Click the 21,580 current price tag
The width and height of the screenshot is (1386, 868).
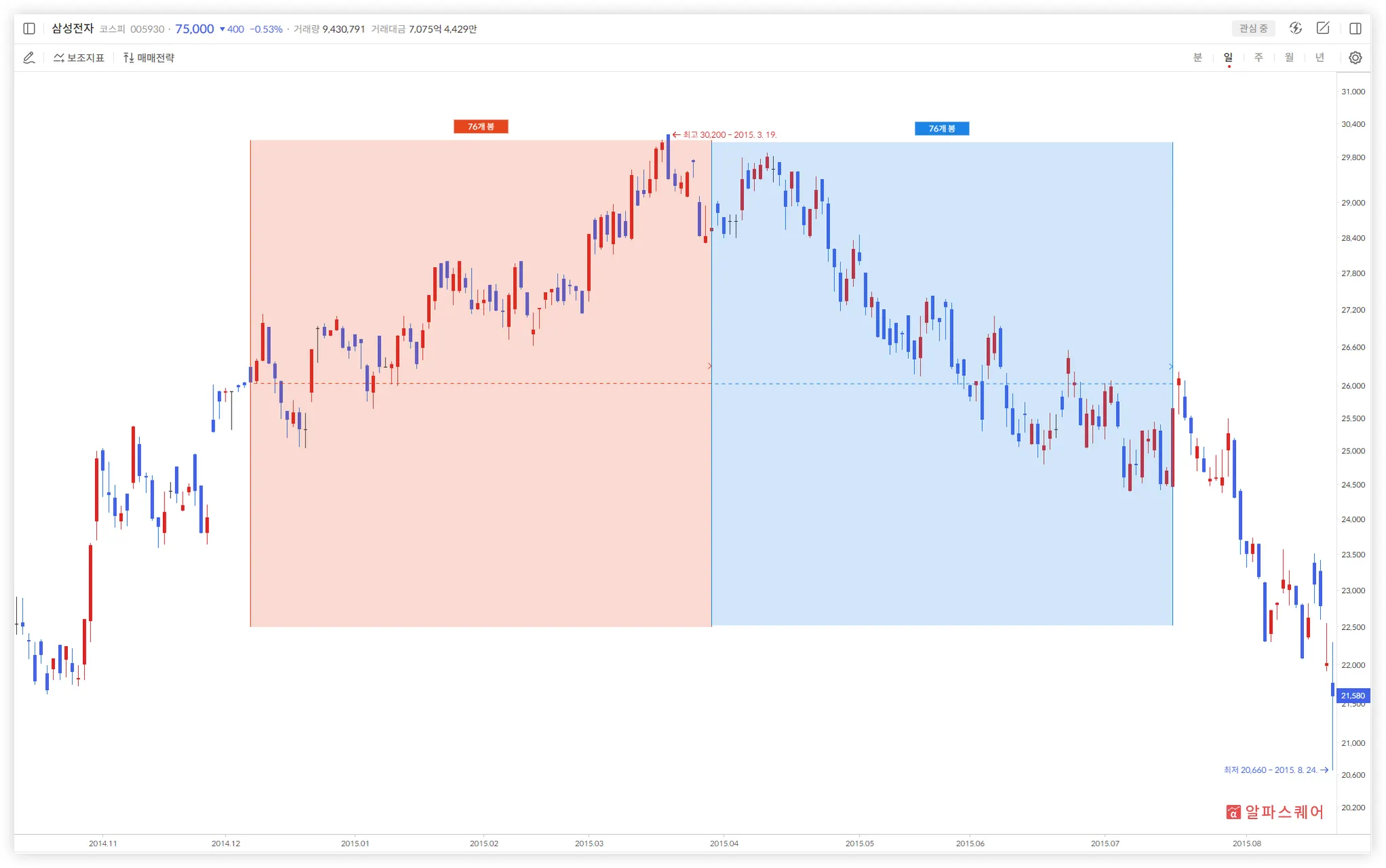(x=1352, y=696)
